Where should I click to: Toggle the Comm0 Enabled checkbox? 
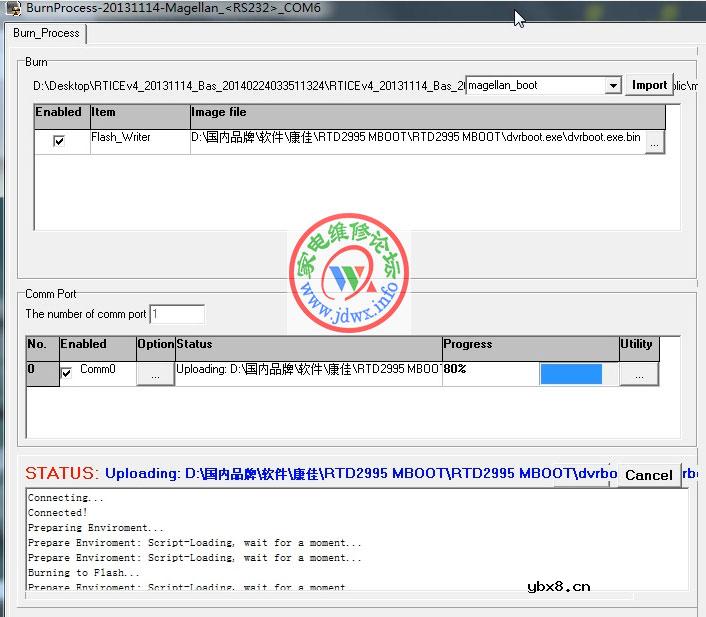[x=67, y=373]
